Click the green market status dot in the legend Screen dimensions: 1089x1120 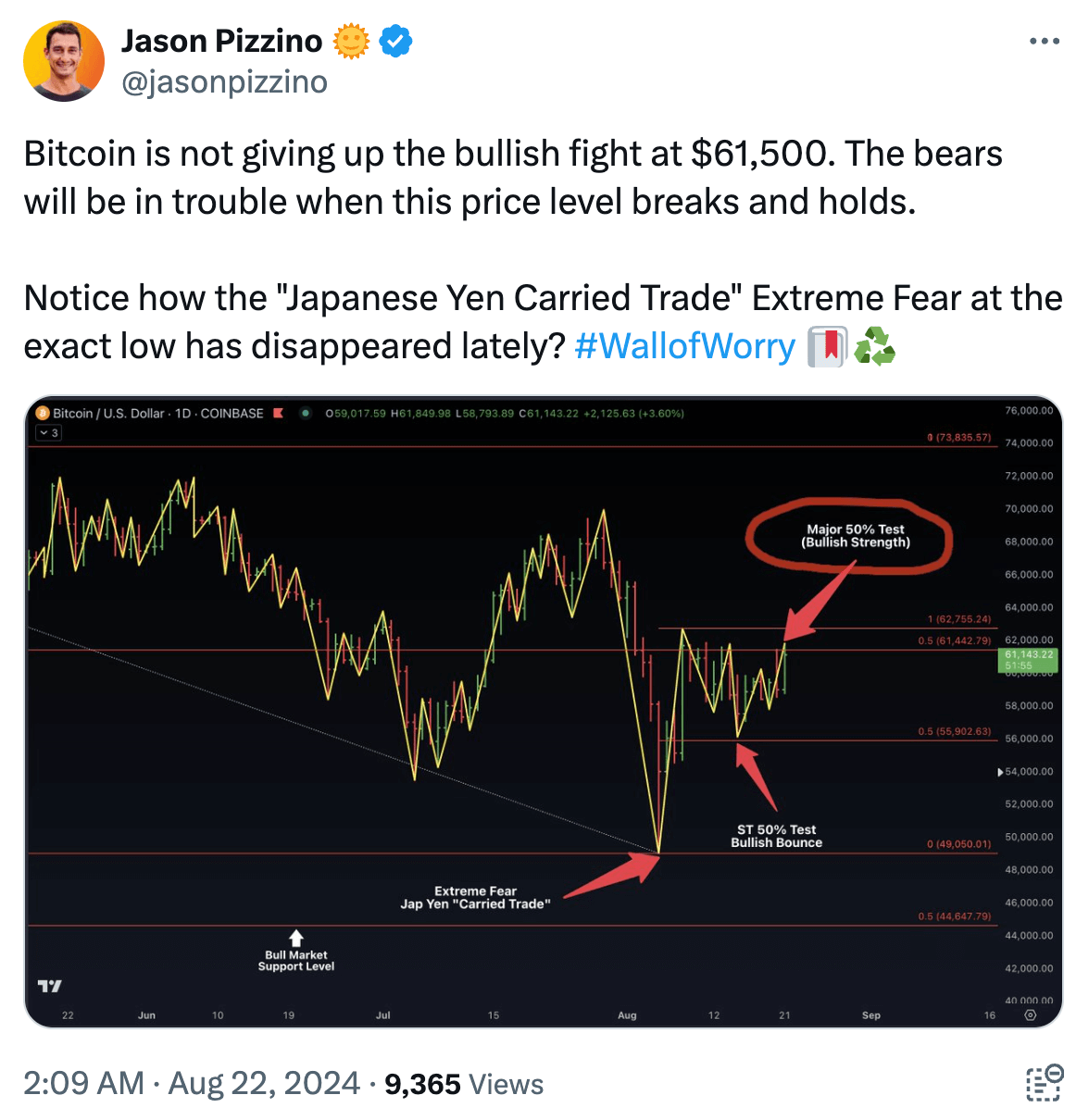click(306, 414)
